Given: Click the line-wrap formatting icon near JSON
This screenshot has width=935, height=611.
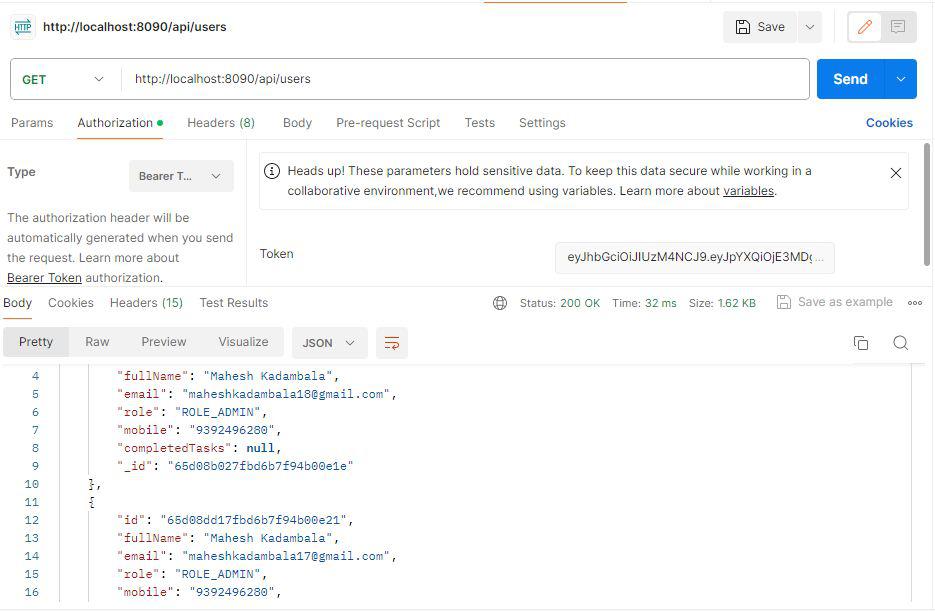Looking at the screenshot, I should pyautogui.click(x=391, y=343).
